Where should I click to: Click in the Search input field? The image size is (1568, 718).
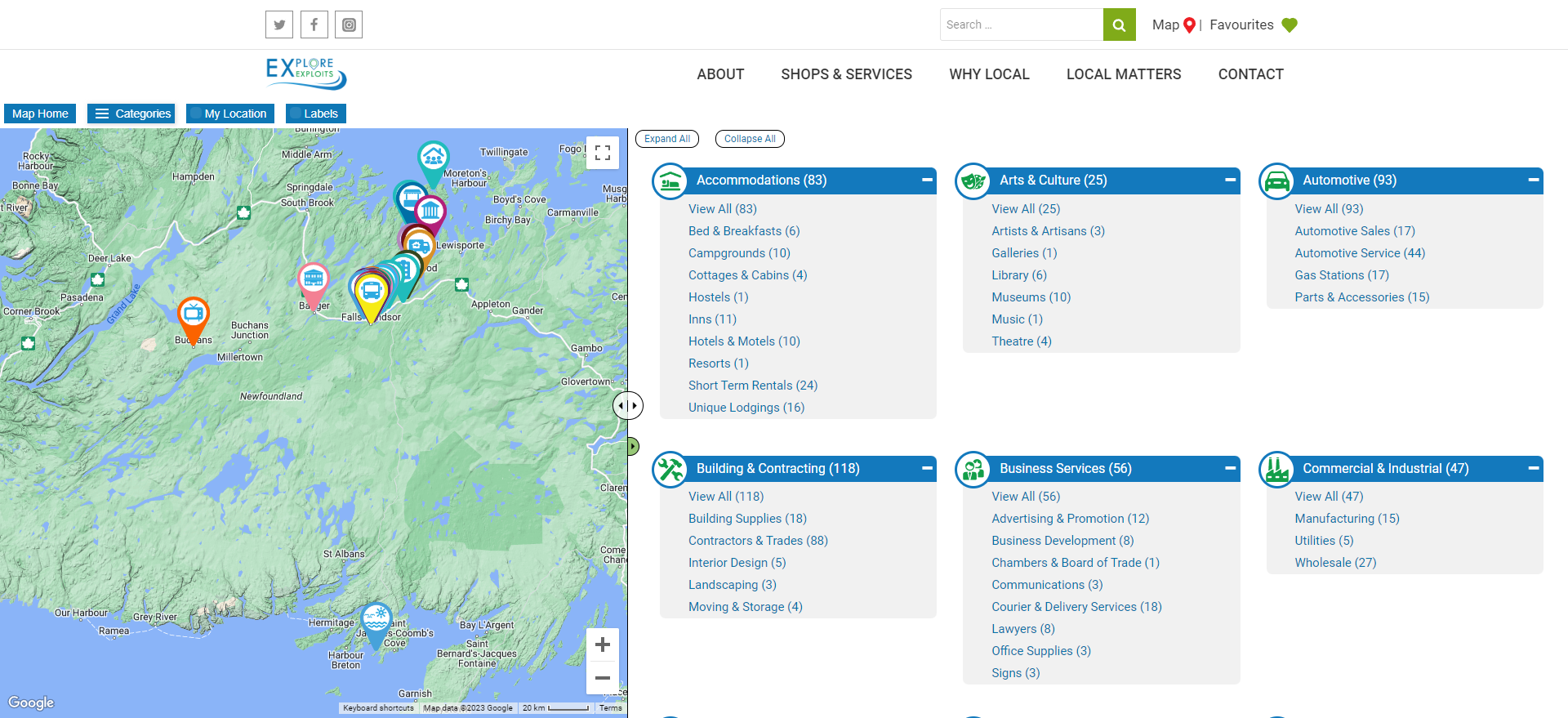(x=1022, y=25)
